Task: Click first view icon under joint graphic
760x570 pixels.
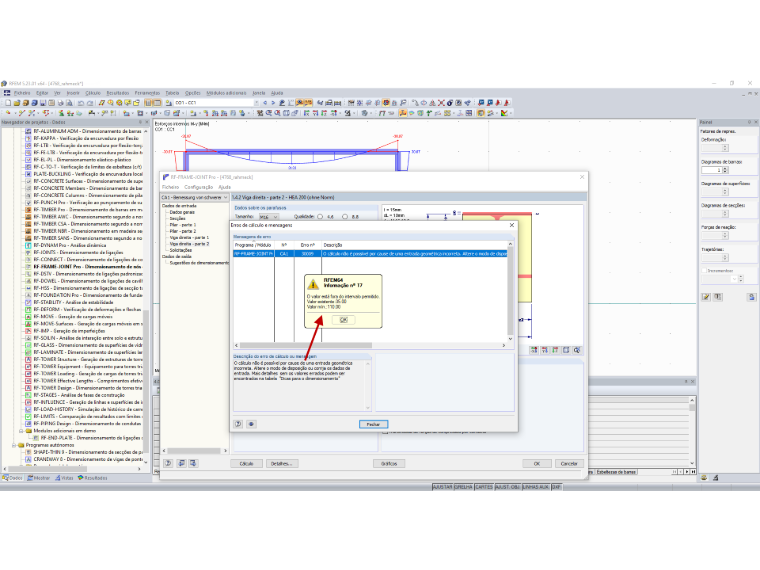Action: point(534,350)
